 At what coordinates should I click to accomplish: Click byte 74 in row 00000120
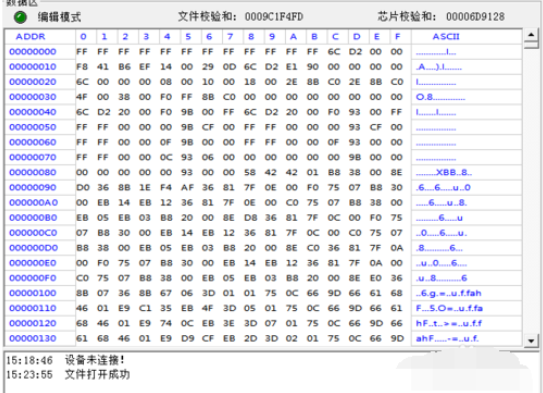pos(166,323)
